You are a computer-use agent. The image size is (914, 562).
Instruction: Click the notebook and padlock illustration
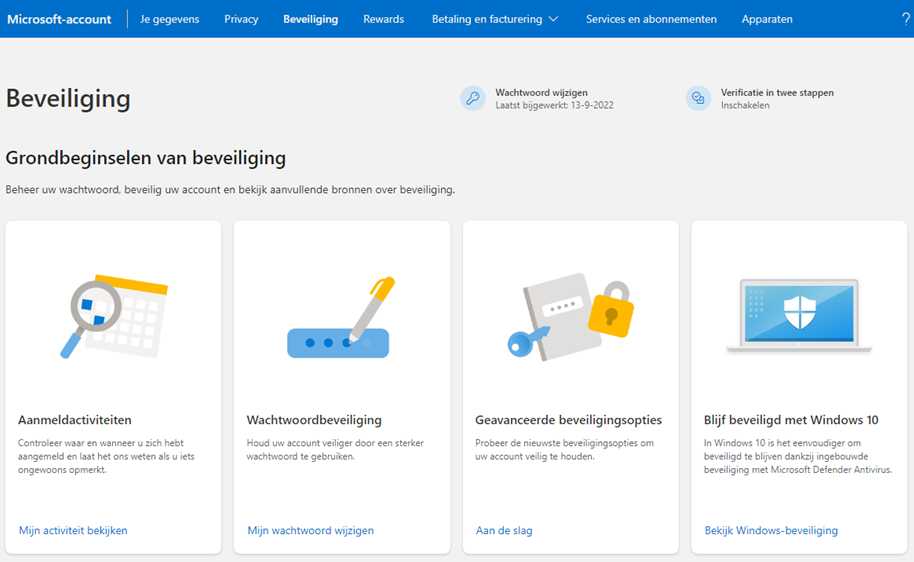point(571,317)
